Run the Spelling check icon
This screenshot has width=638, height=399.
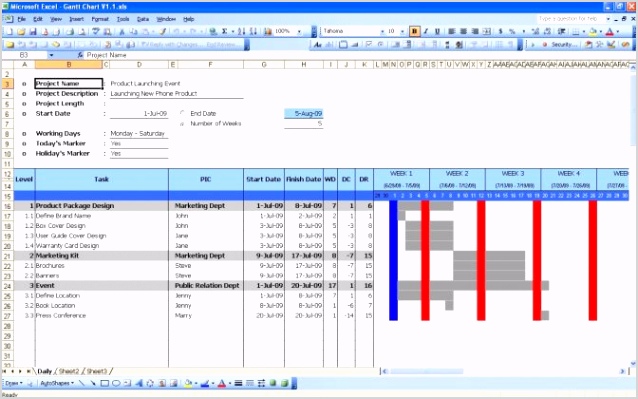point(96,32)
